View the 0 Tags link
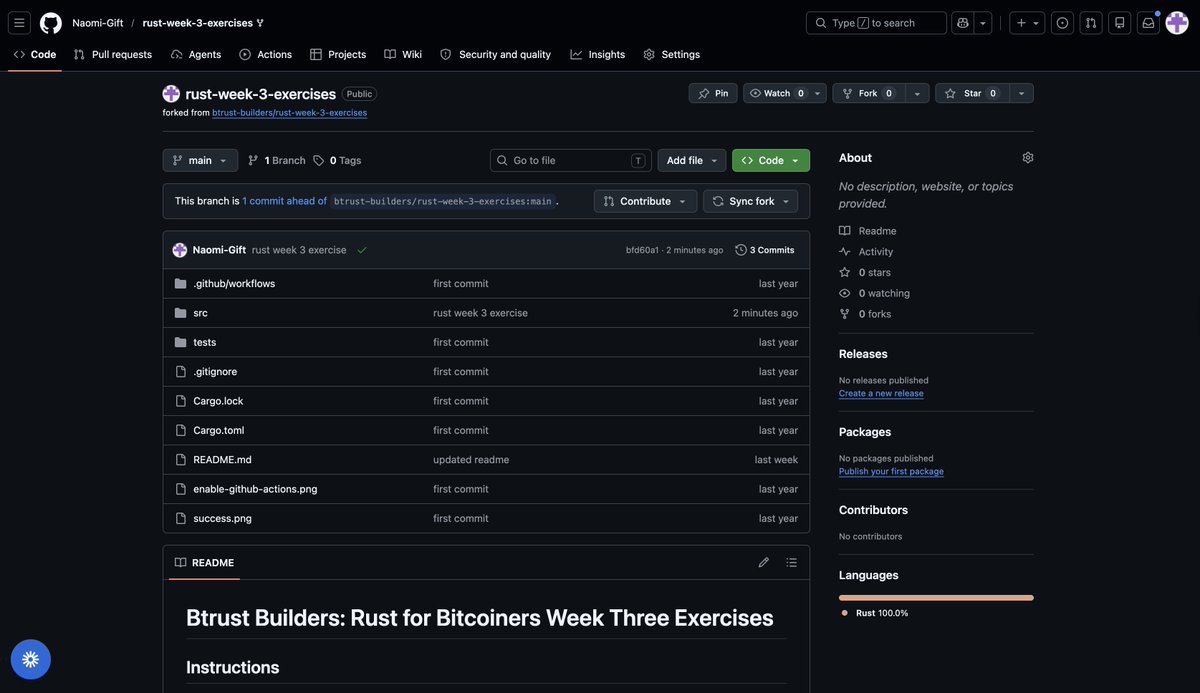Viewport: 1200px width, 693px height. 337,160
